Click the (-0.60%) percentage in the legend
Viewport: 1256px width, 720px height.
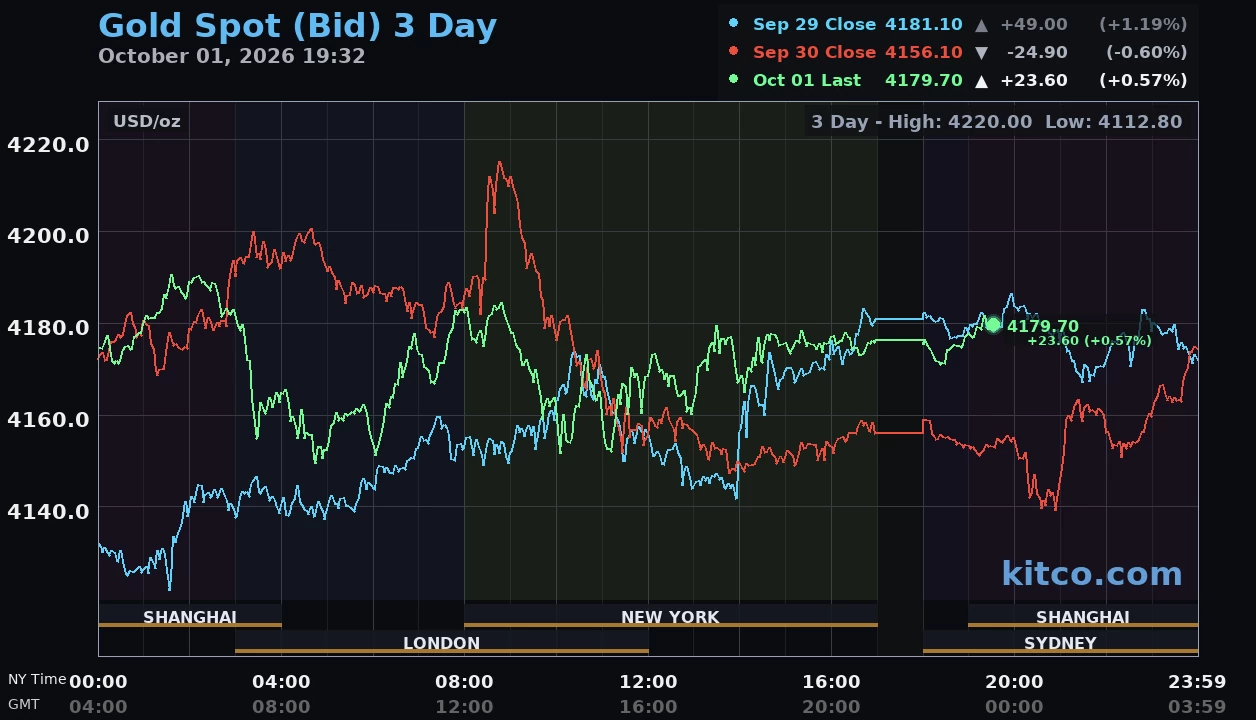(x=1146, y=52)
